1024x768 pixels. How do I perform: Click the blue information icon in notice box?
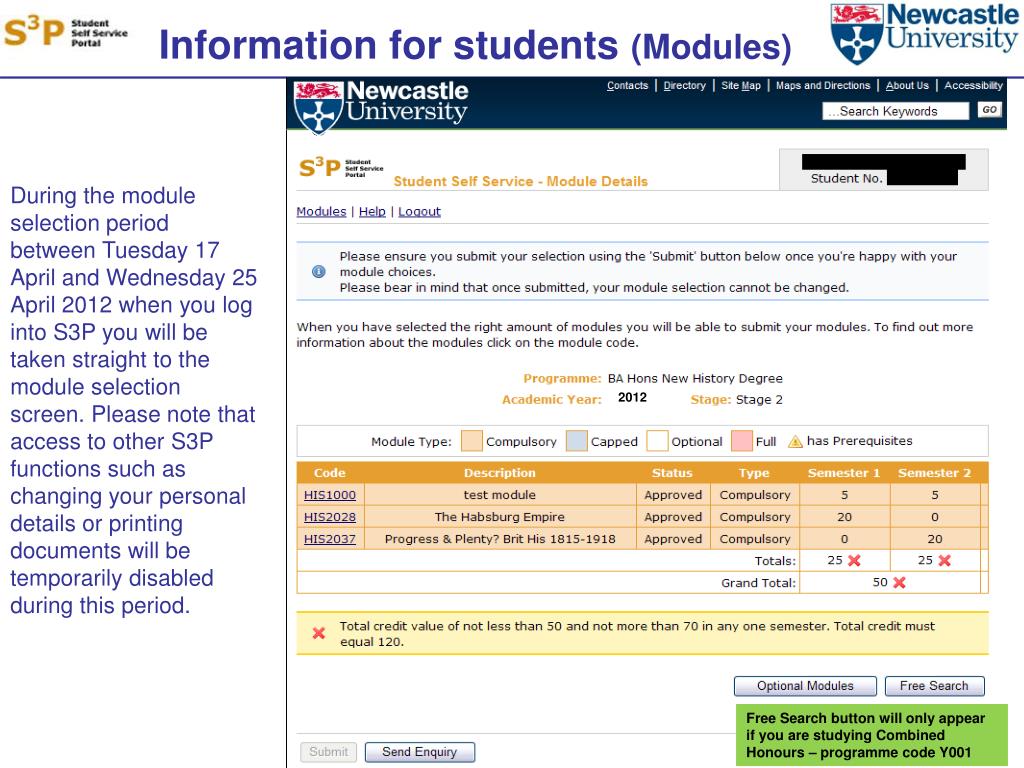pos(319,272)
